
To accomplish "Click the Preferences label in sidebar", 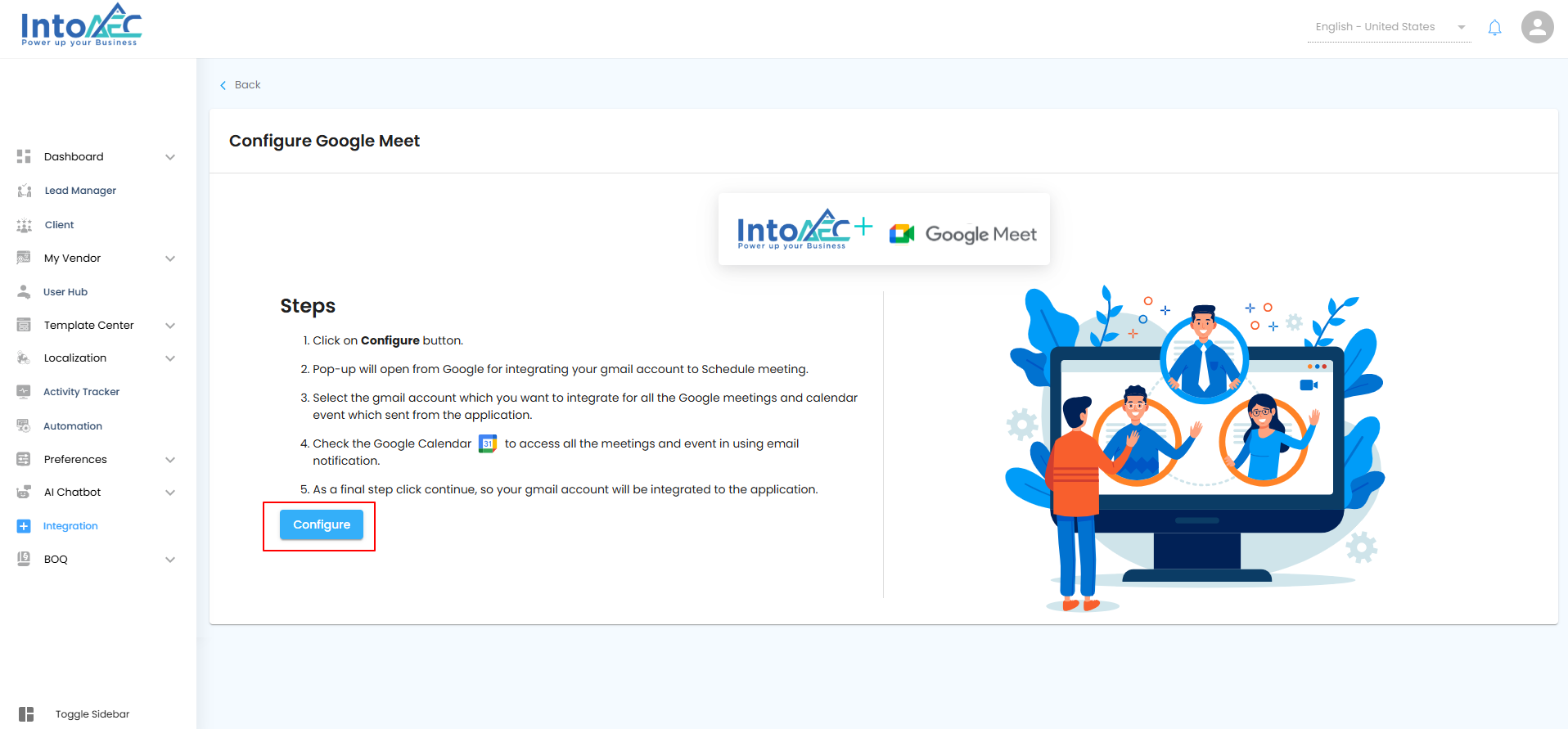I will (x=75, y=459).
